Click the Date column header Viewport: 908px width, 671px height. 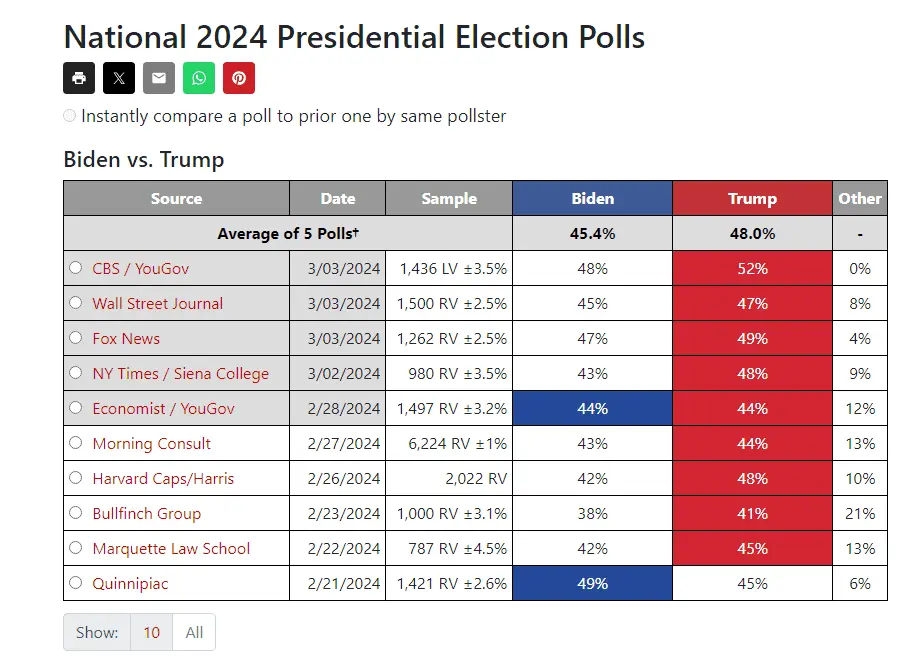click(x=338, y=198)
